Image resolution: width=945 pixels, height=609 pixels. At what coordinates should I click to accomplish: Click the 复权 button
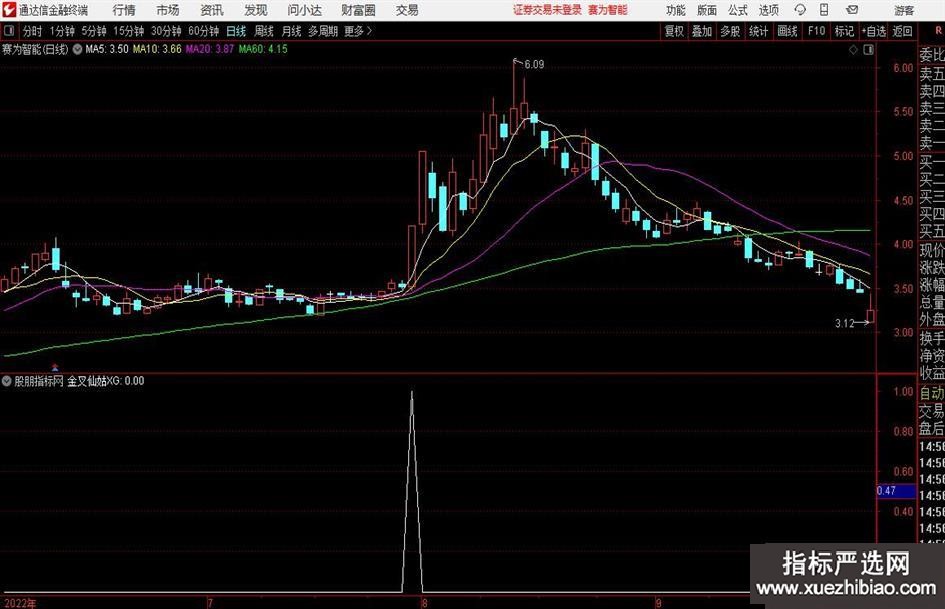point(674,31)
